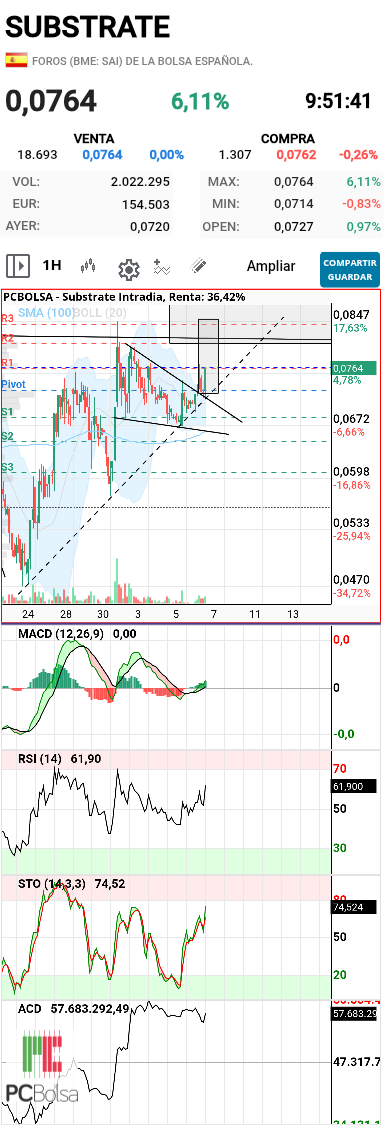The width and height of the screenshot is (384, 1125).
Task: Open the Foros de la Bolsa Española link
Action: (142, 61)
